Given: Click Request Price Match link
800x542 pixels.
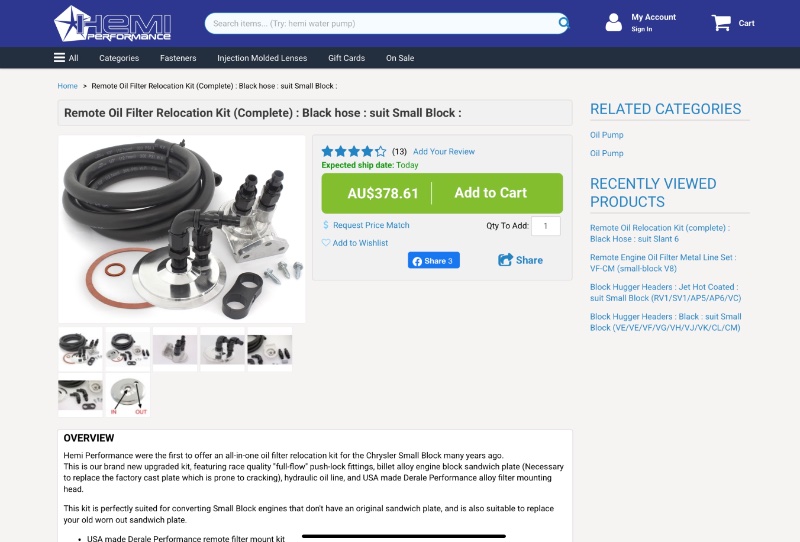Looking at the screenshot, I should click(x=371, y=225).
